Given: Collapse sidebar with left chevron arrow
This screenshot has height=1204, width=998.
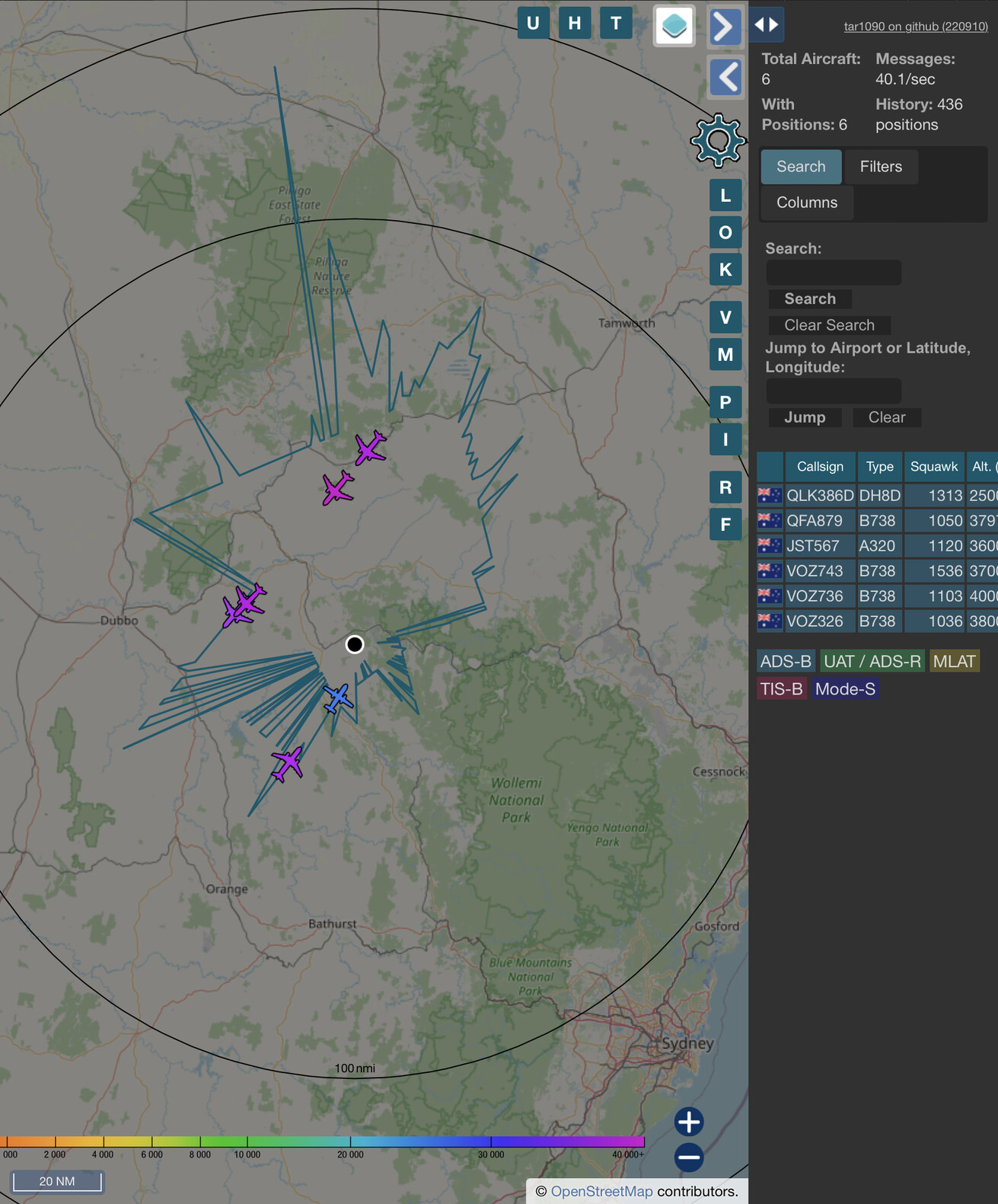Looking at the screenshot, I should (725, 77).
